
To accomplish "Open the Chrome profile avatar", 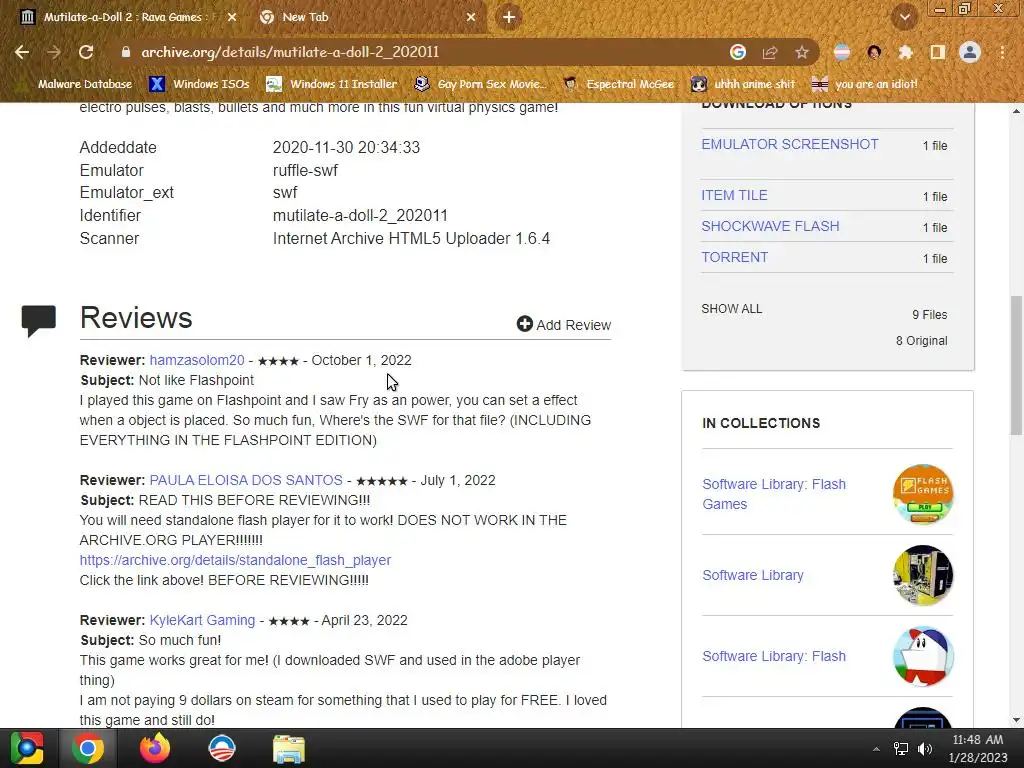I will (970, 52).
